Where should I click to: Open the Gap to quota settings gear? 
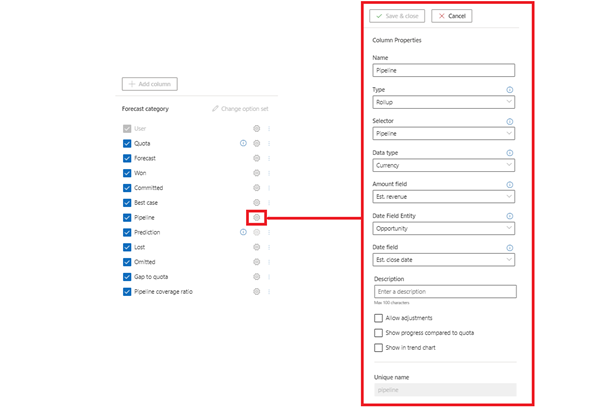click(x=257, y=277)
